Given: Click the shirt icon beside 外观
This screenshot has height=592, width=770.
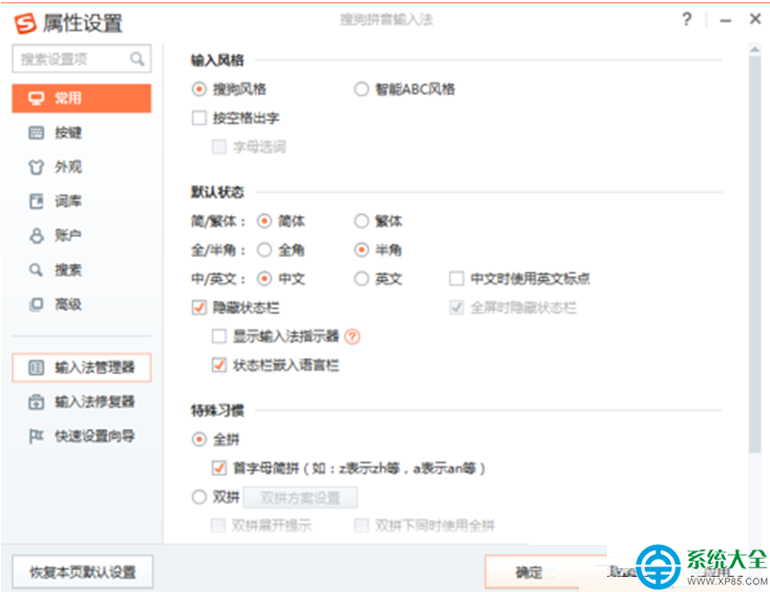Looking at the screenshot, I should (x=36, y=167).
